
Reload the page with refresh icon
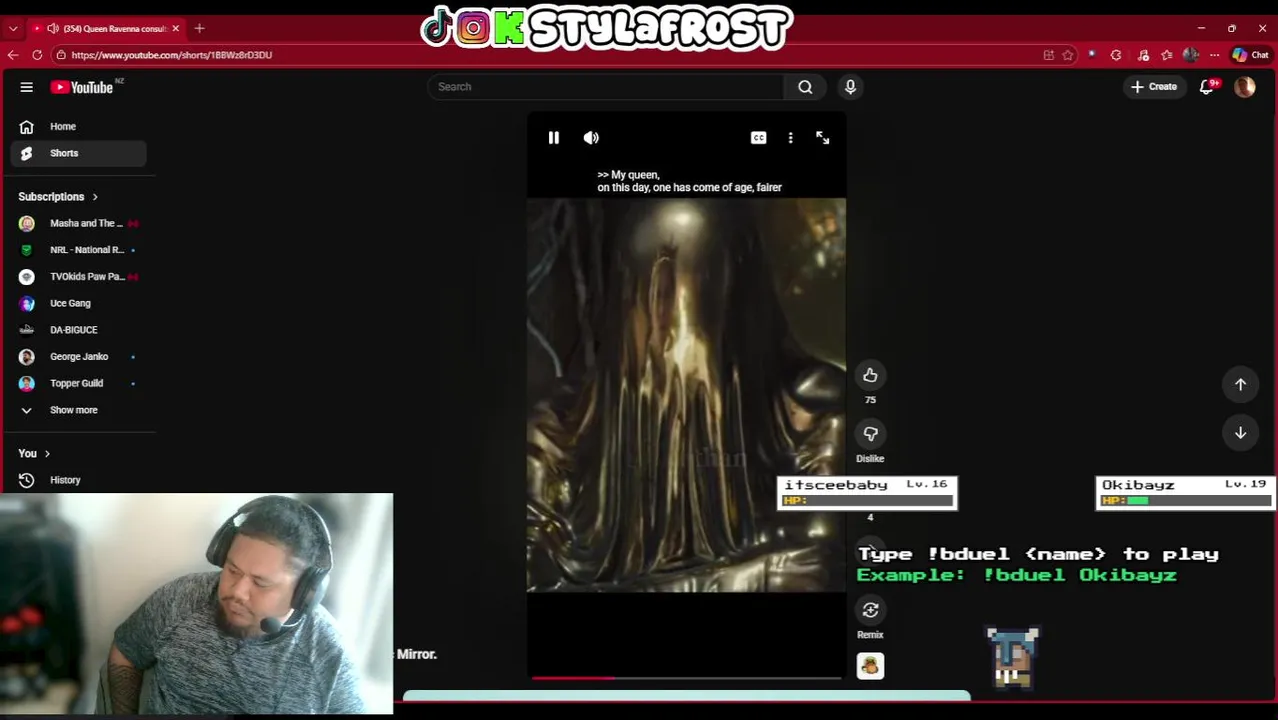[37, 55]
